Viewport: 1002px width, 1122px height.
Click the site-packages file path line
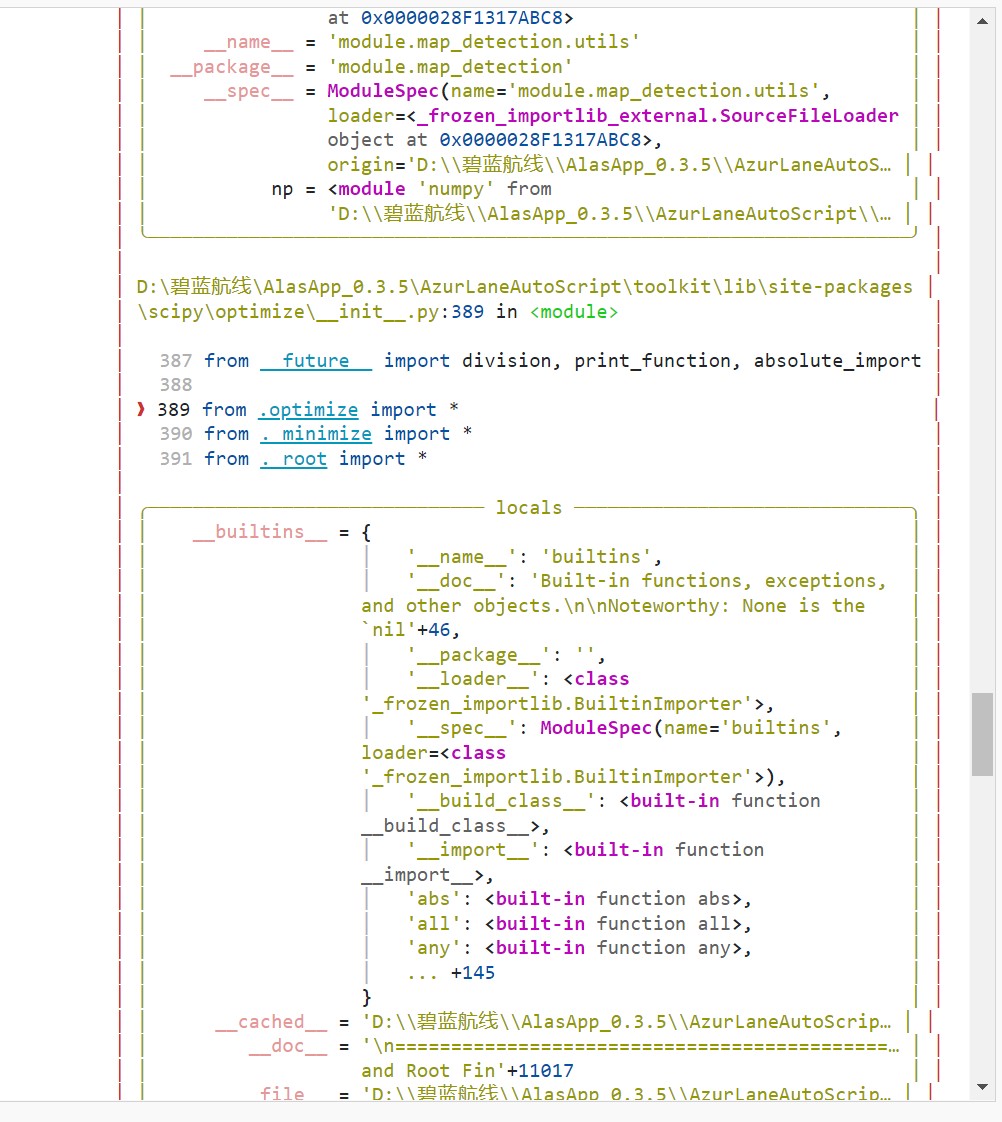click(x=524, y=288)
